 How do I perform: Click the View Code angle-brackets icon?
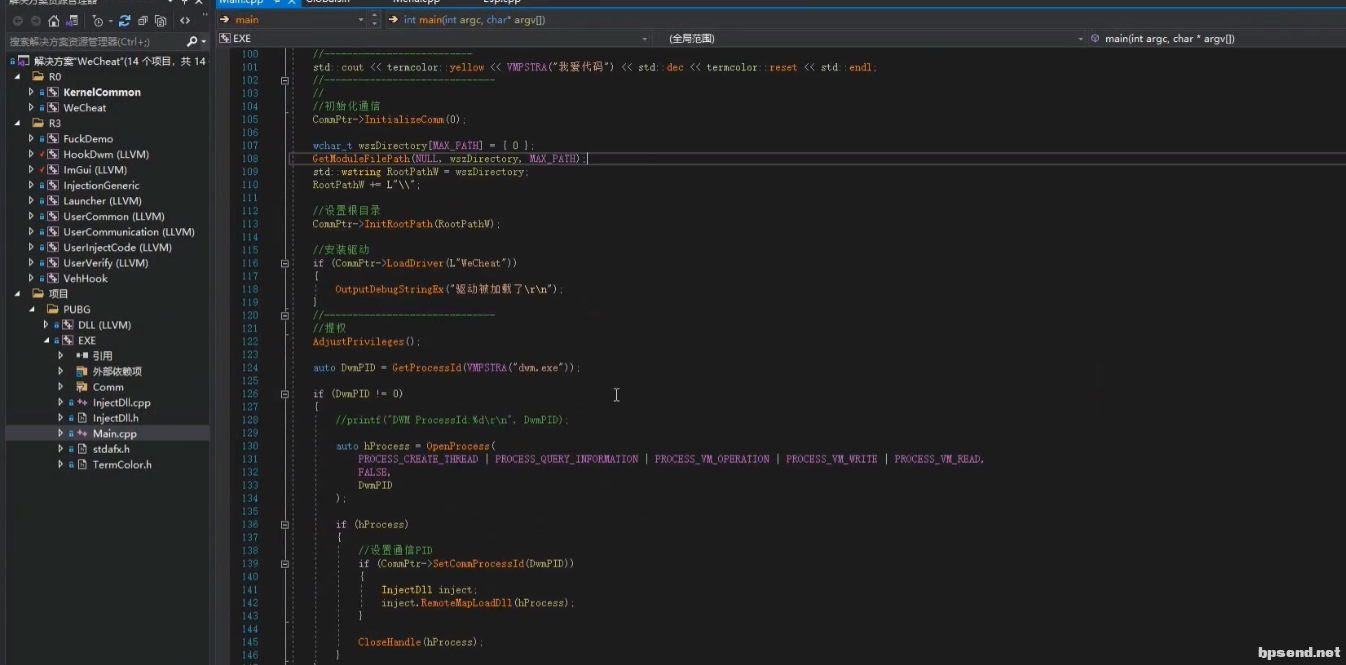(x=185, y=21)
